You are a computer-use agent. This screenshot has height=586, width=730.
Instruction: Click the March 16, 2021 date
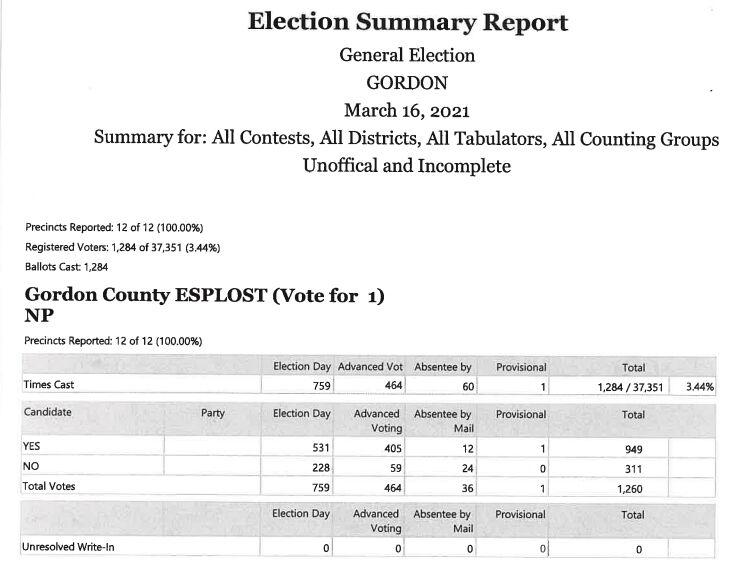(x=406, y=110)
